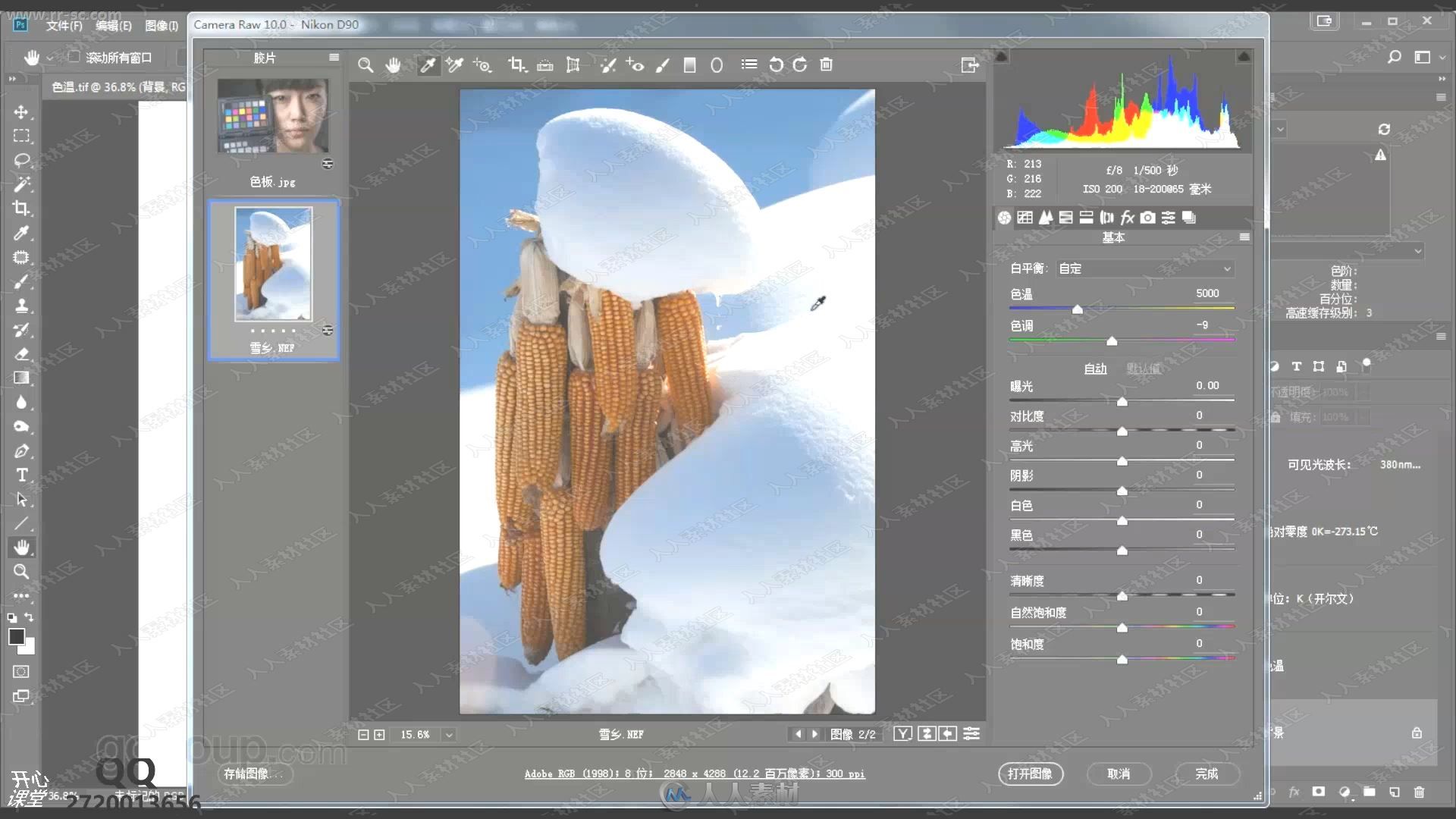
Task: Open the 白平衡 dropdown set to 自定
Action: pyautogui.click(x=1144, y=268)
